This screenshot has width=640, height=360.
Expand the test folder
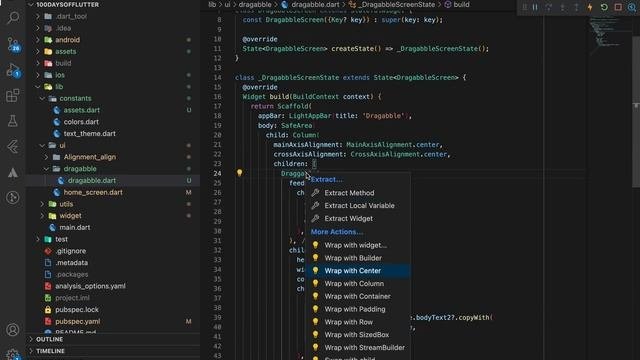(38, 240)
